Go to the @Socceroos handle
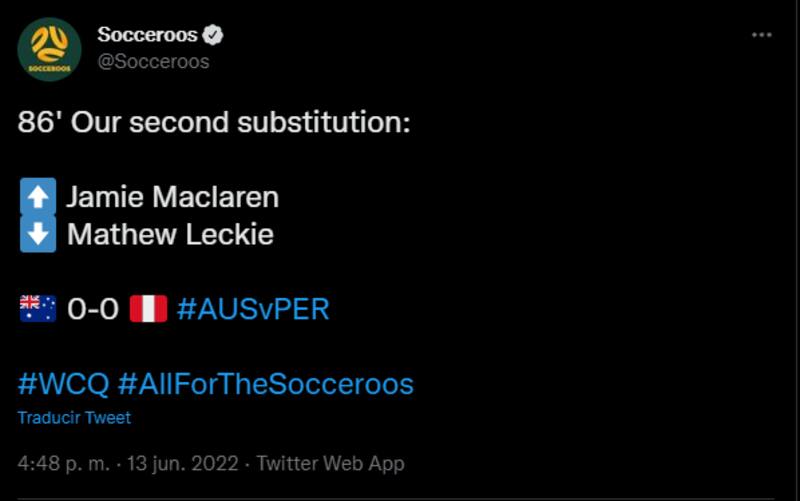Screen dimensions: 800x501 153,61
